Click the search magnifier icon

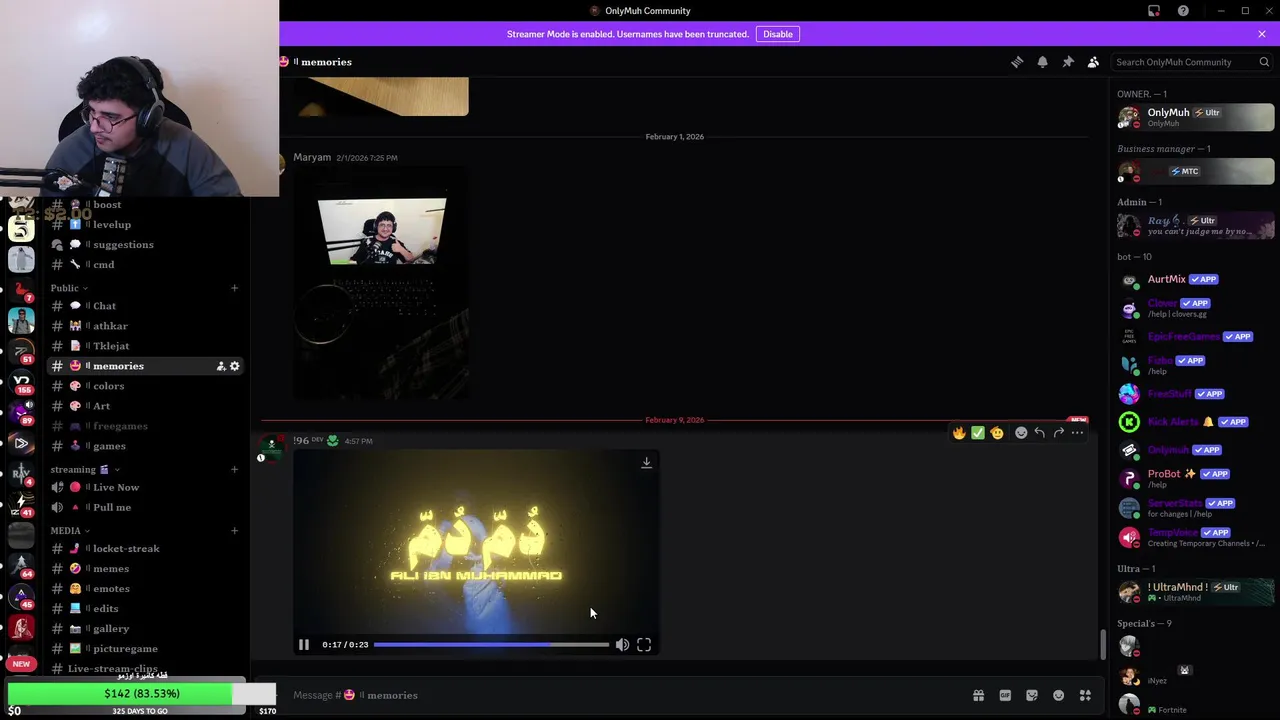(1264, 62)
